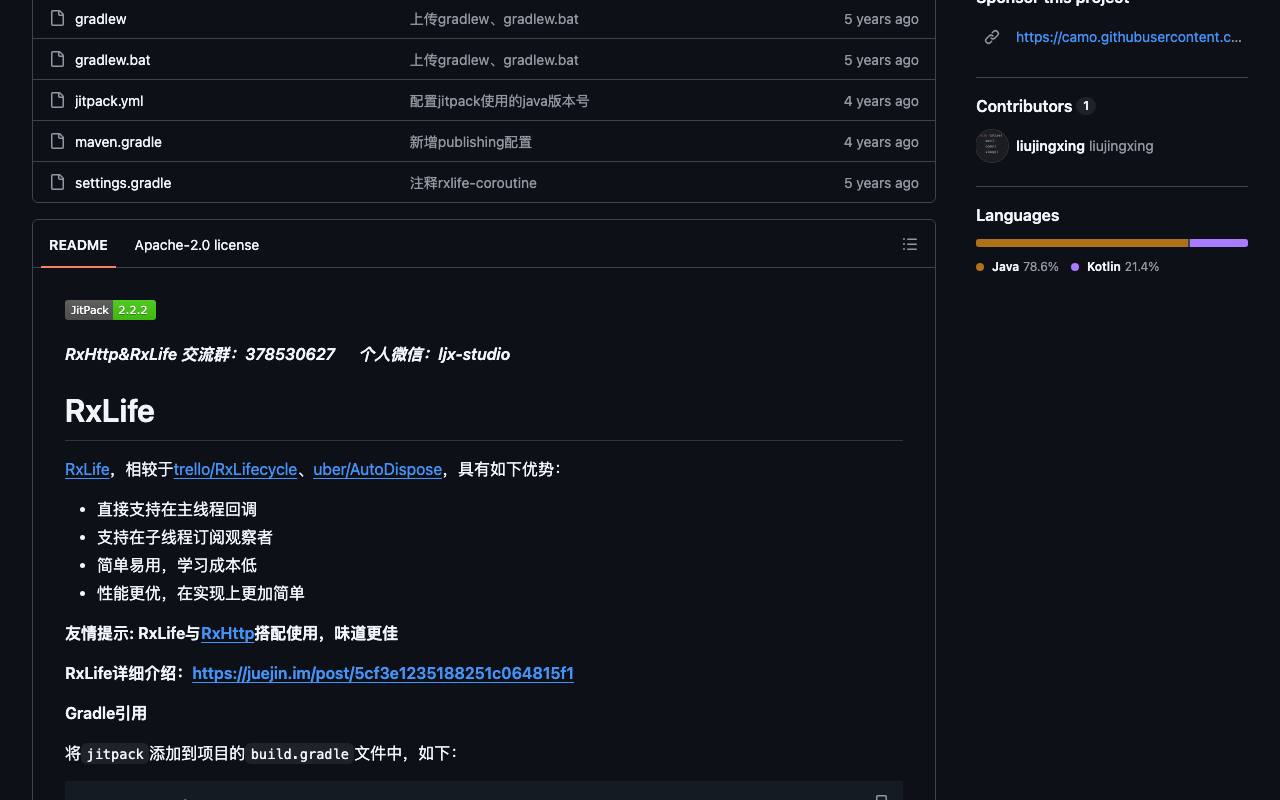Follow the RxHttp link in the tip line
Screen dimensions: 1280x800
tap(228, 633)
